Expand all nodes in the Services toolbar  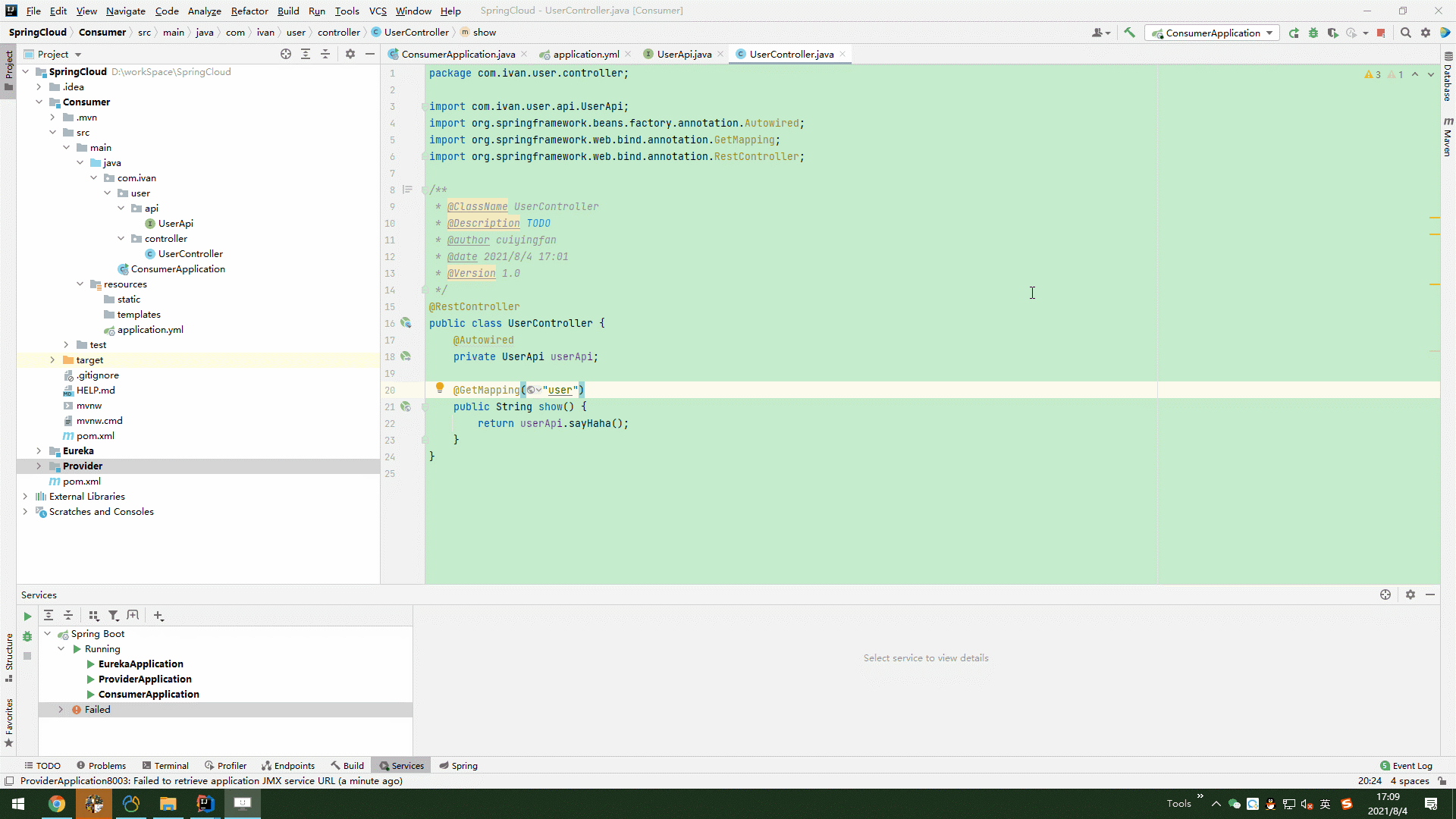49,616
